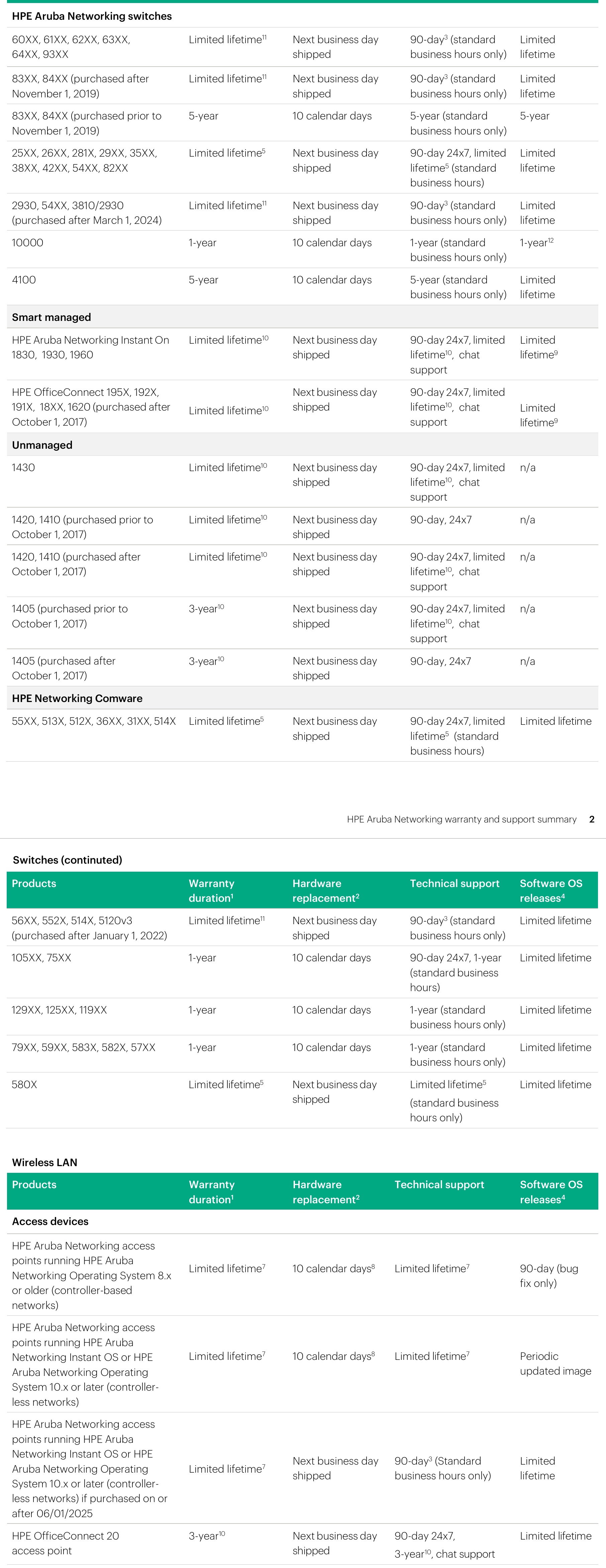Image resolution: width=606 pixels, height=1568 pixels.
Task: Select the '10000' product cell
Action: point(28,243)
